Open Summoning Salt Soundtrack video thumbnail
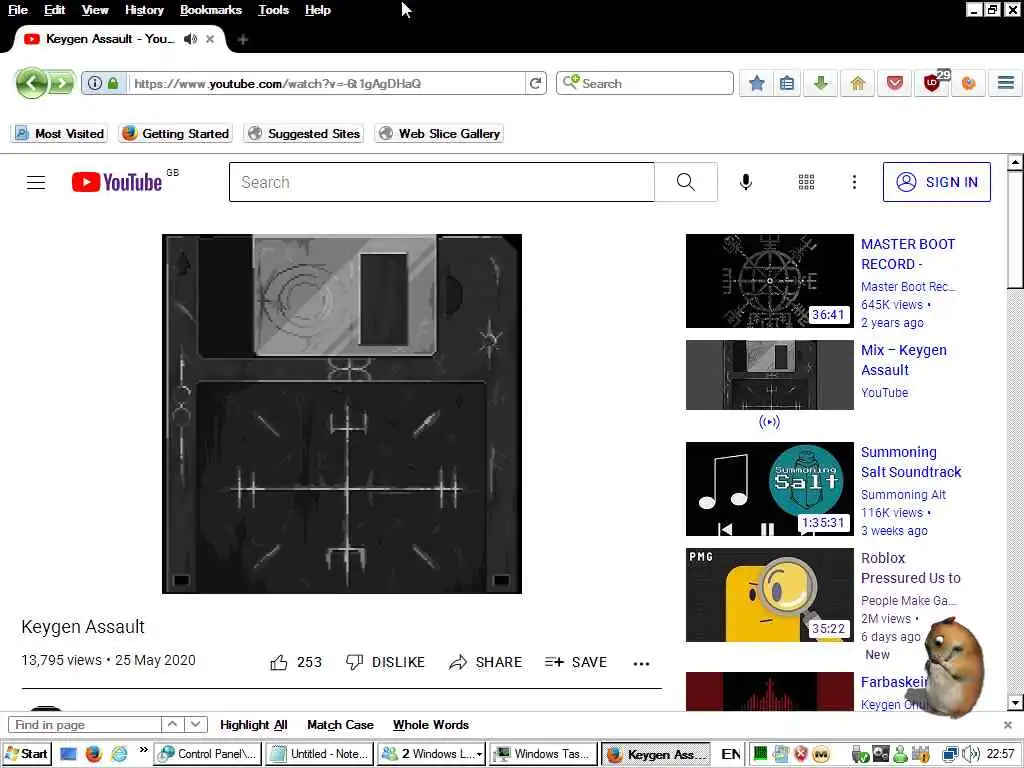Image resolution: width=1024 pixels, height=768 pixels. (769, 488)
